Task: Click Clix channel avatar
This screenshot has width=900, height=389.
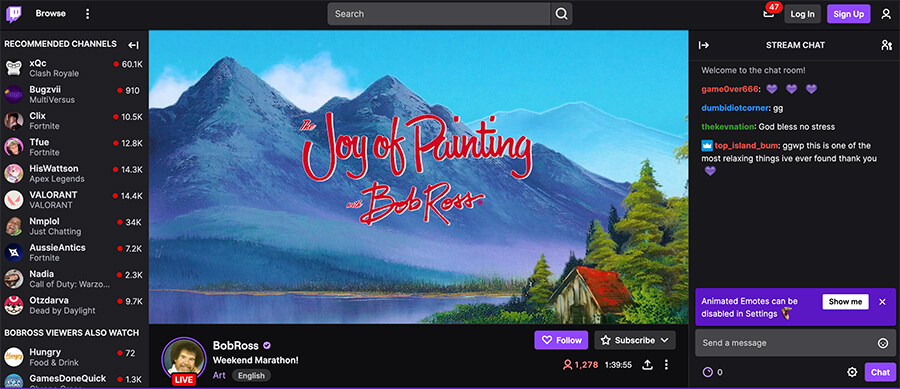Action: coord(14,120)
